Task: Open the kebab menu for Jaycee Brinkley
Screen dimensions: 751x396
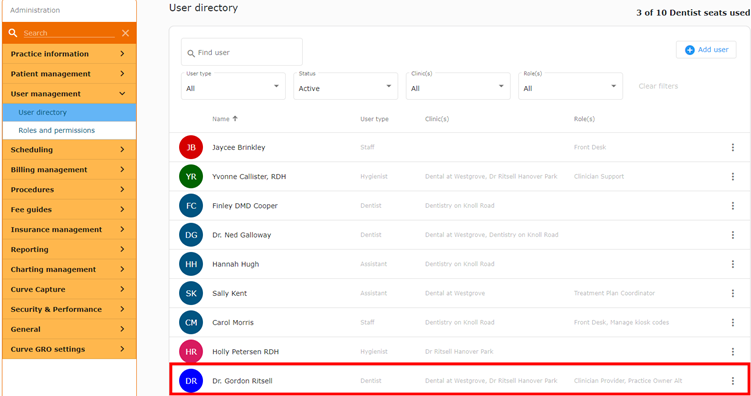Action: [732, 147]
